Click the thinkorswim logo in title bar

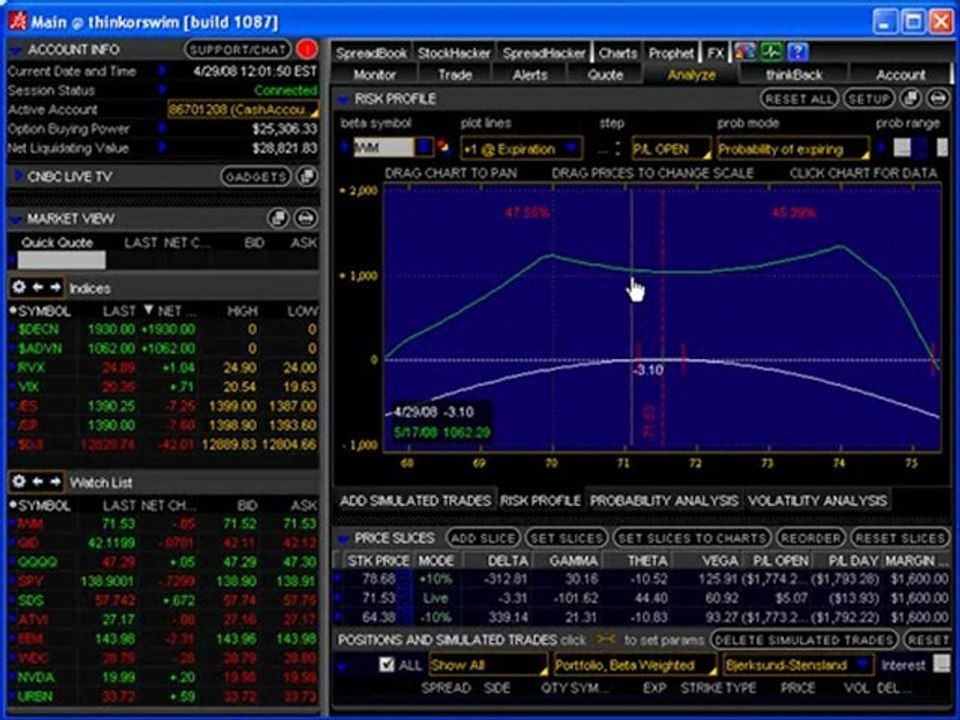18,21
